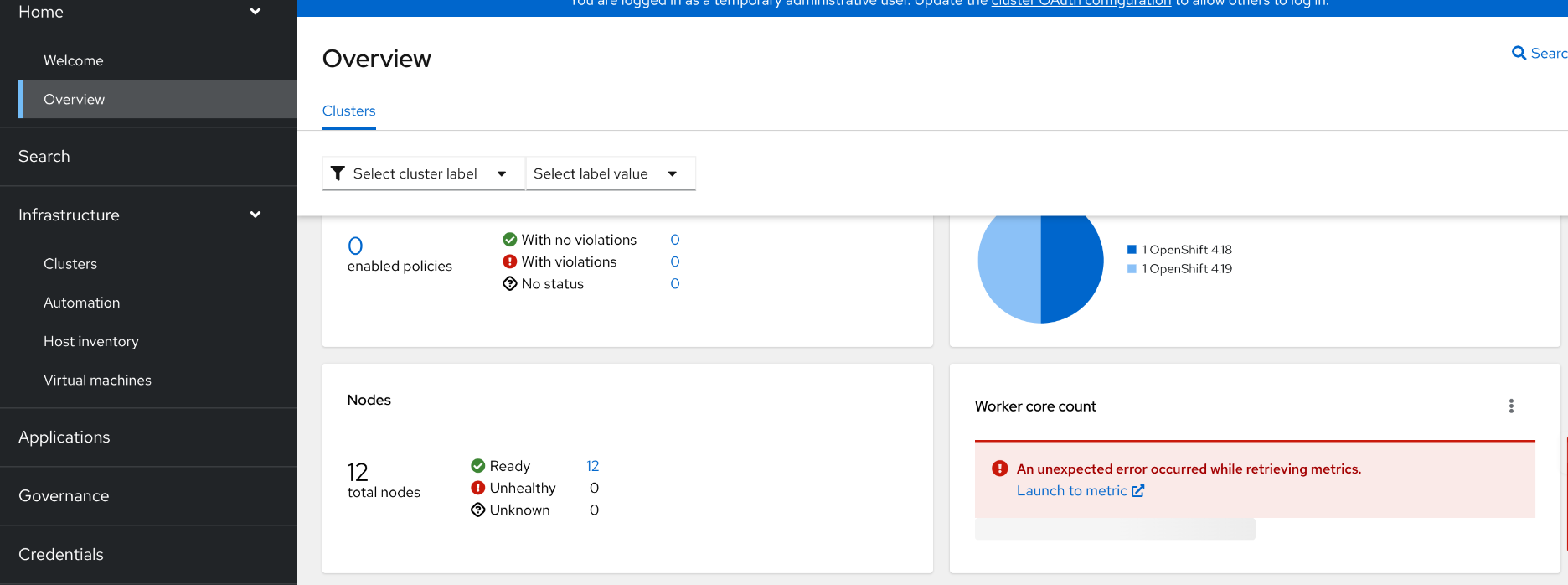This screenshot has height=585, width=1568.
Task: Click the filter funnel icon
Action: pos(338,173)
